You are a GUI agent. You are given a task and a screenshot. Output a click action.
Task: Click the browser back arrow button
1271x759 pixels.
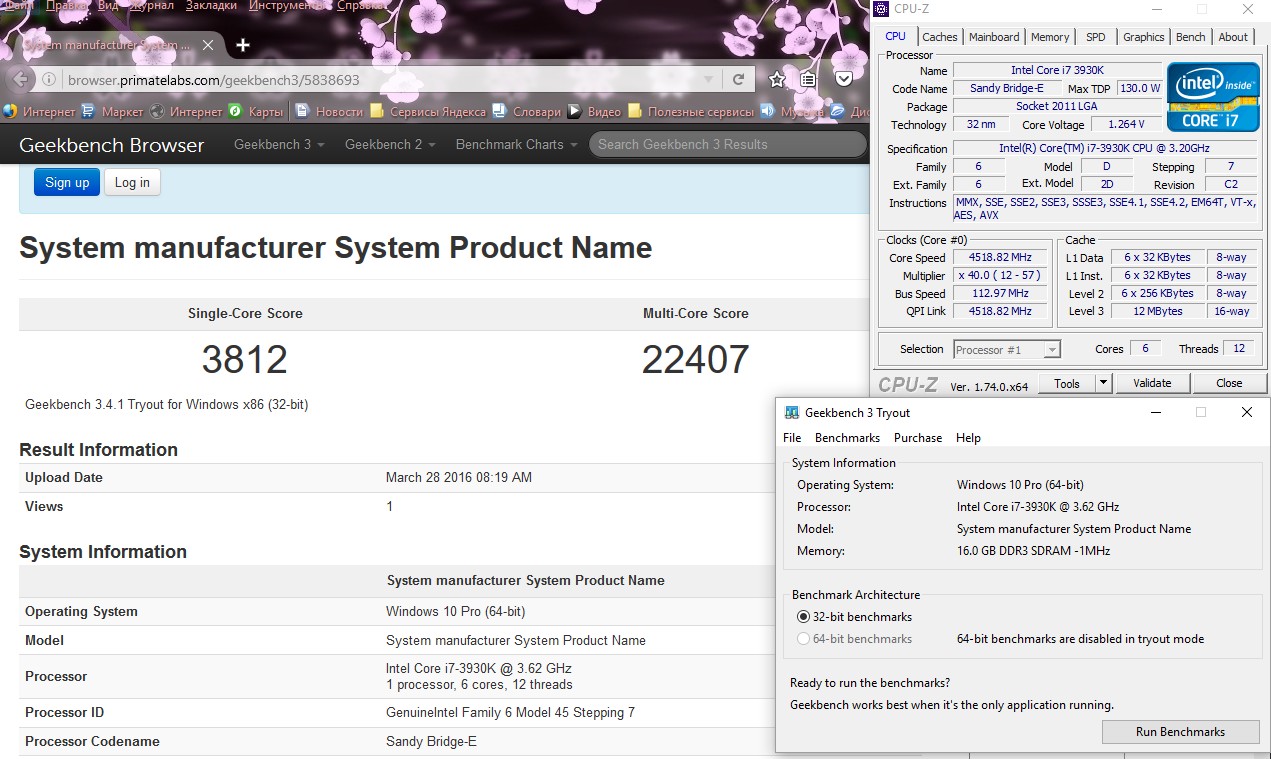pos(22,80)
